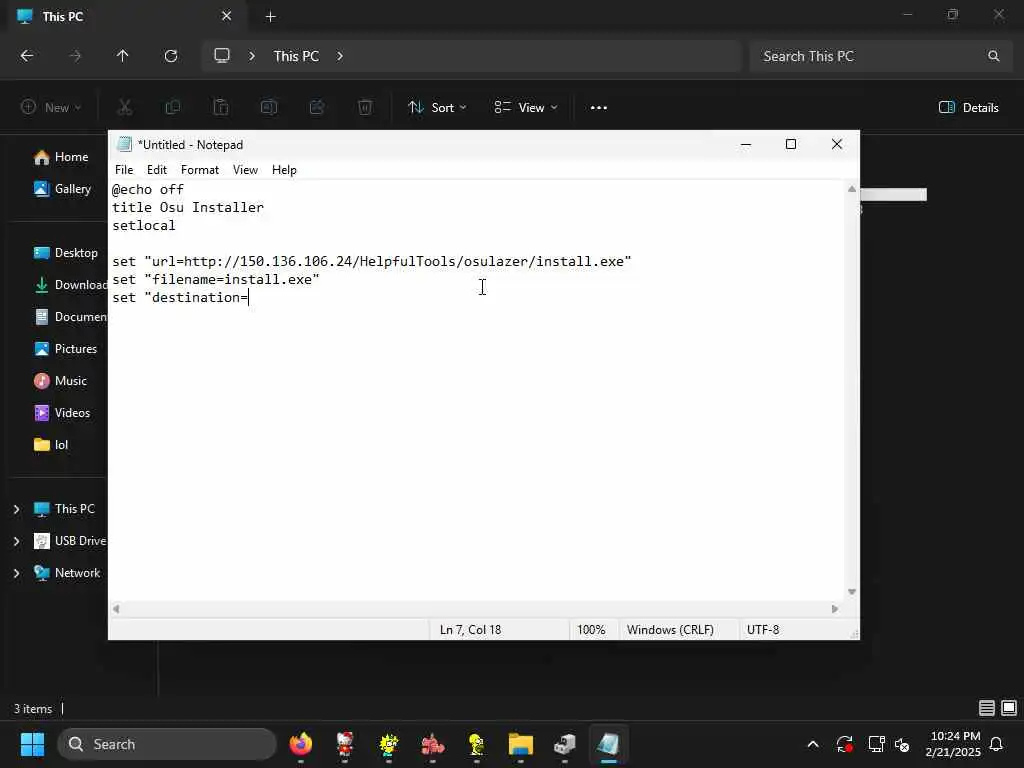Image resolution: width=1024 pixels, height=768 pixels.
Task: Go forward in File Explorer
Action: tap(75, 56)
